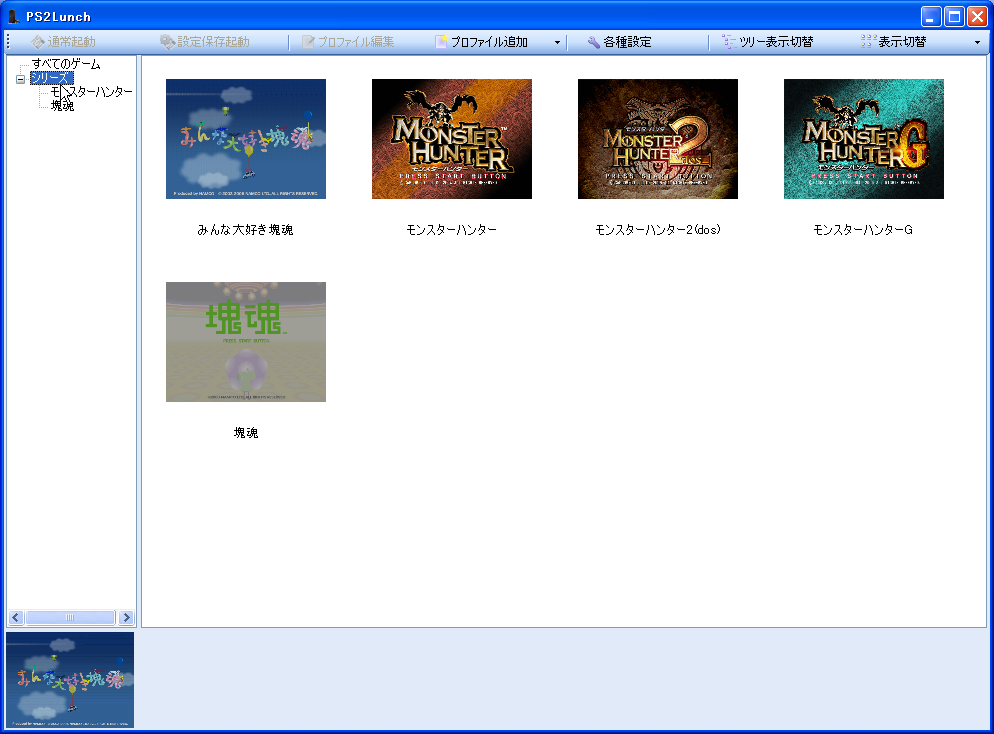Click the 各種設定 button label
This screenshot has height=734, width=994.
pos(628,42)
